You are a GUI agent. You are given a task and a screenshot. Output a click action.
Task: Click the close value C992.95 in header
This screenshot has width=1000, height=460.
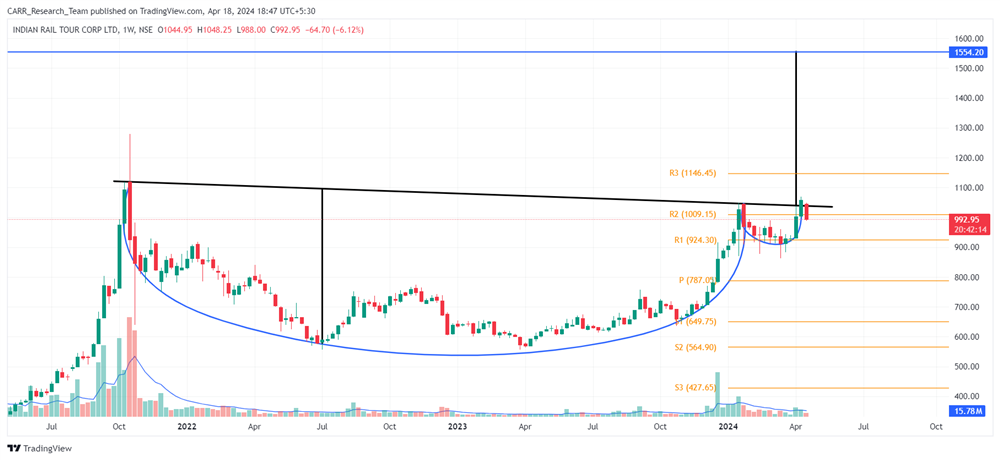[286, 29]
